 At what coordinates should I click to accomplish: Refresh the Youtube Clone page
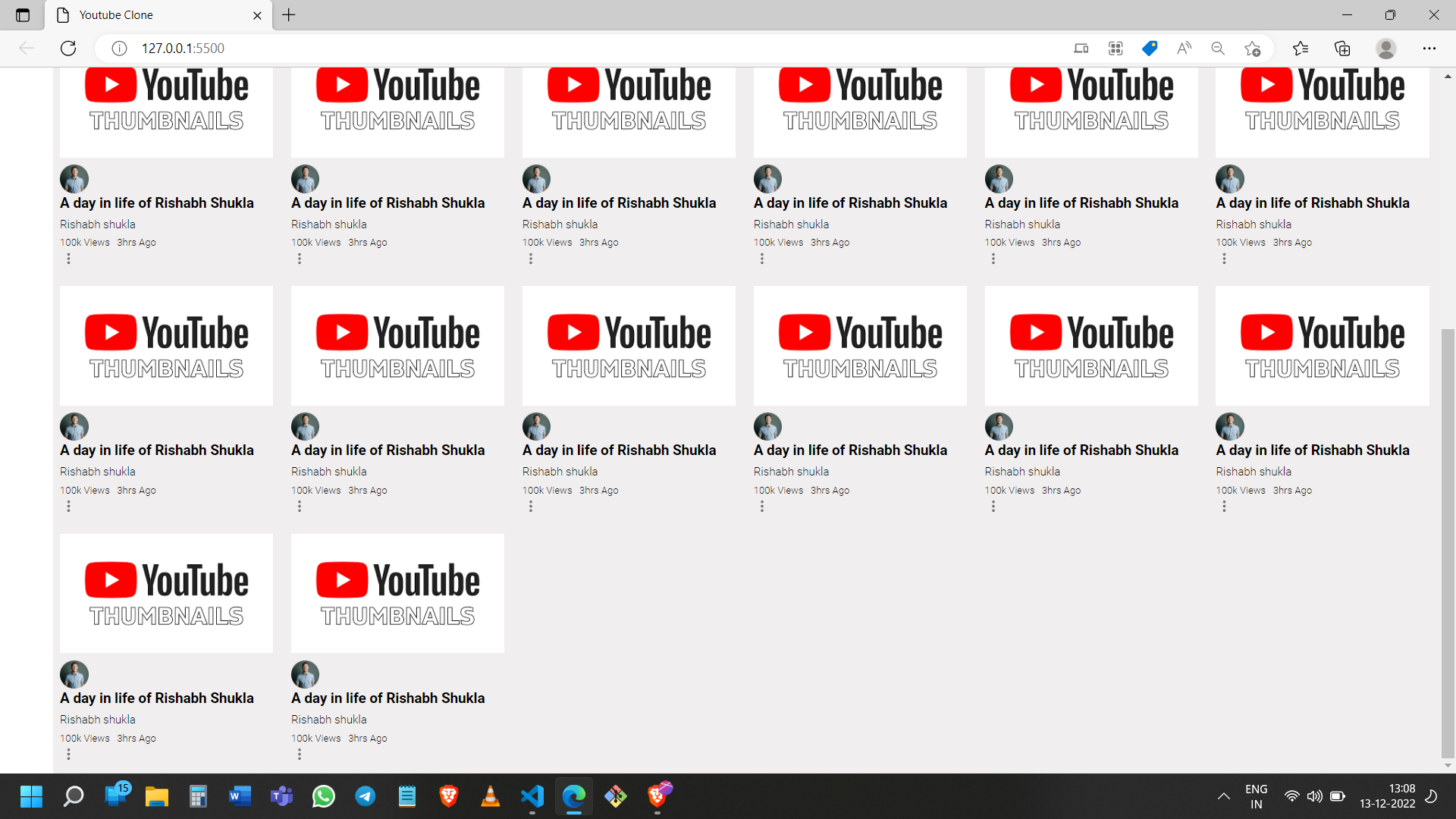(x=67, y=48)
